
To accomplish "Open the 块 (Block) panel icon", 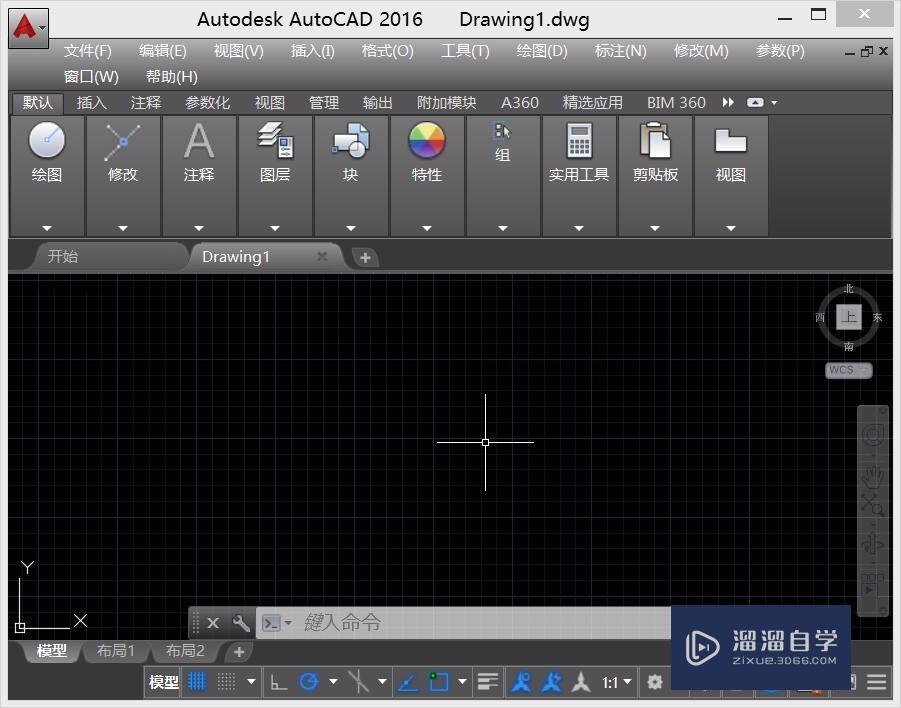I will [351, 140].
